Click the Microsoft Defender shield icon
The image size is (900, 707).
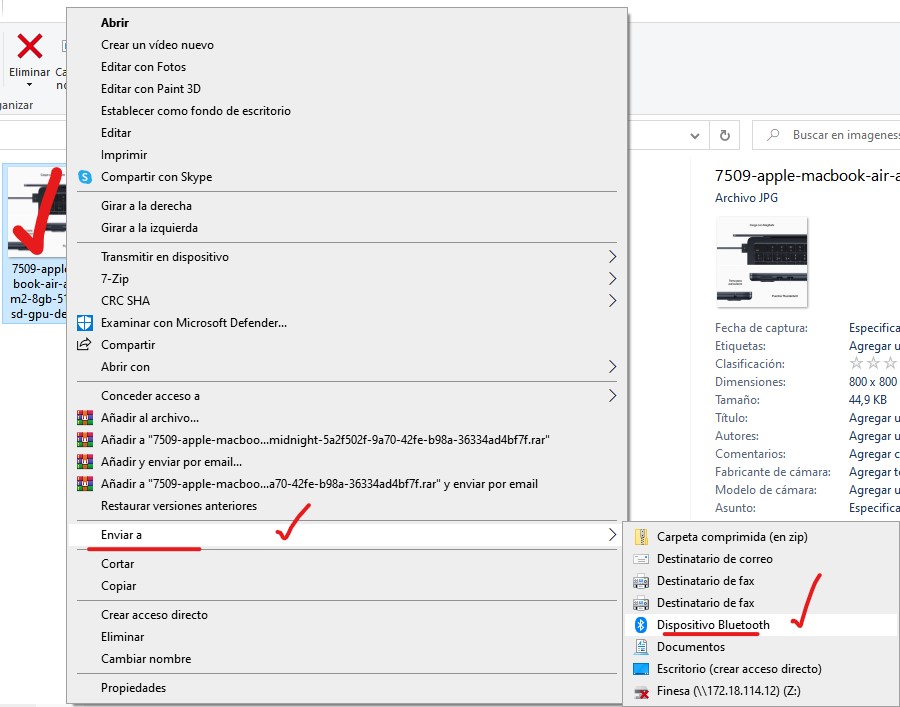(x=85, y=323)
